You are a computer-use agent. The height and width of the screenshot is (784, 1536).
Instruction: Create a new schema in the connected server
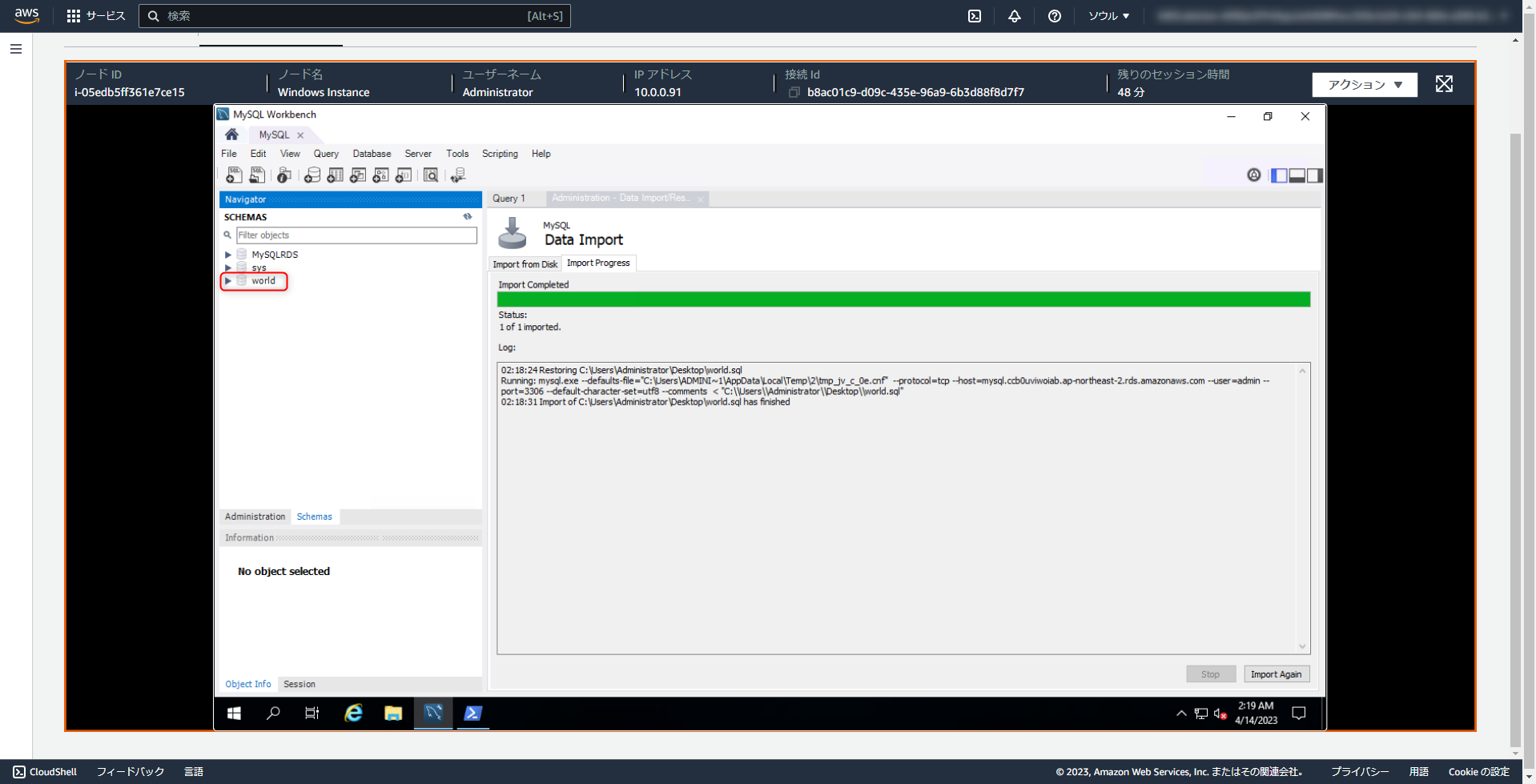312,175
